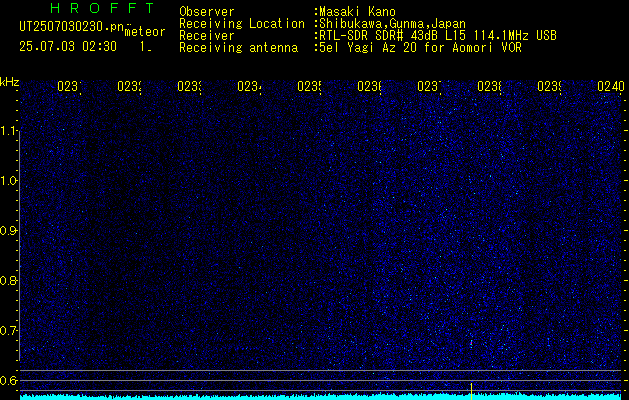This screenshot has width=629, height=400.
Task: Click the 0.7 kHz axis value
Action: (x=9, y=331)
